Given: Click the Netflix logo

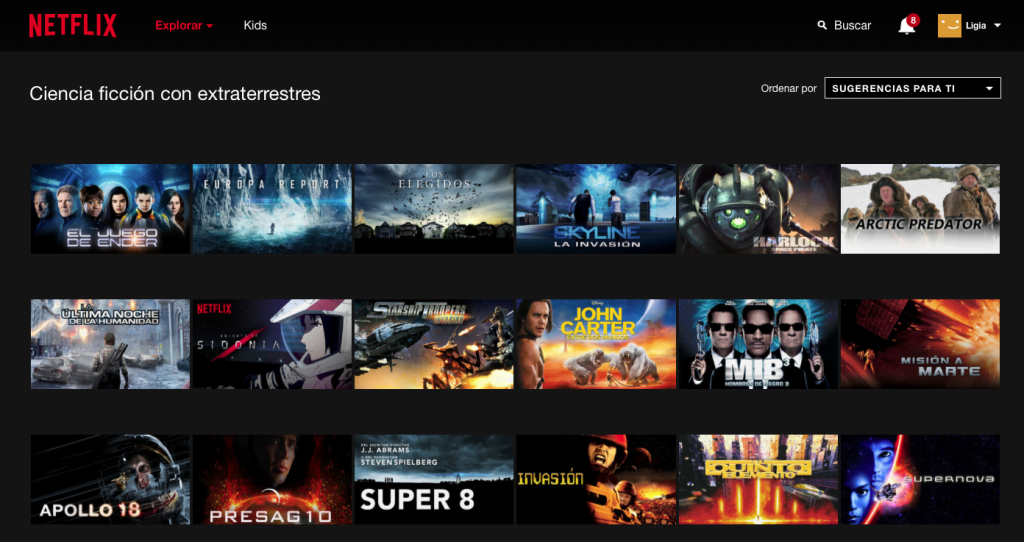Looking at the screenshot, I should click(x=72, y=25).
